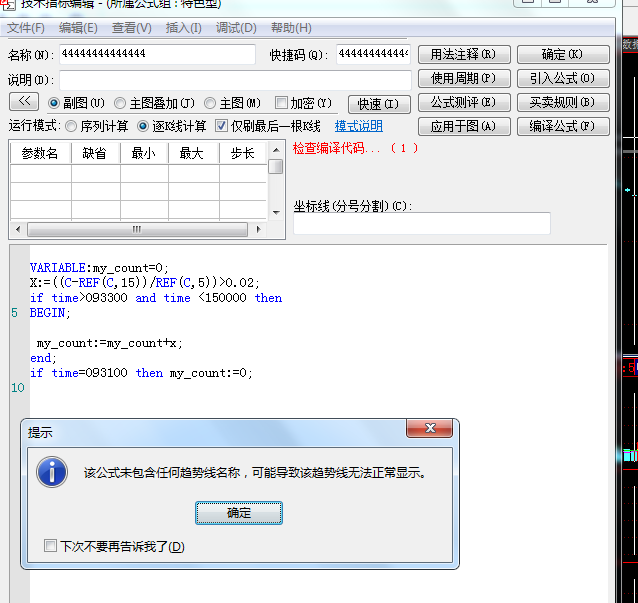This screenshot has width=638, height=603.
Task: Click the 快速(I) button
Action: click(x=379, y=105)
